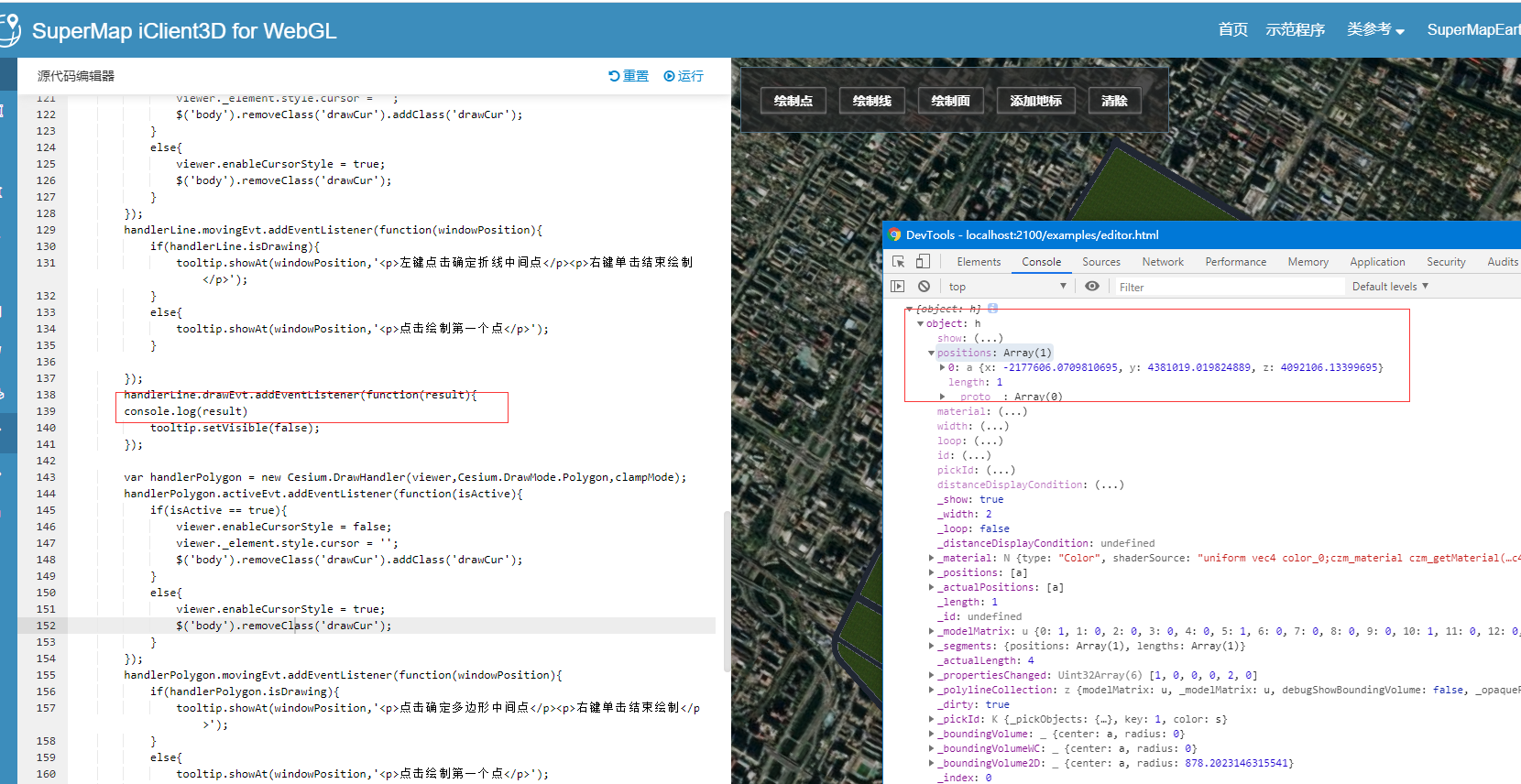
Task: Switch to the Performance tab
Action: 1235,262
